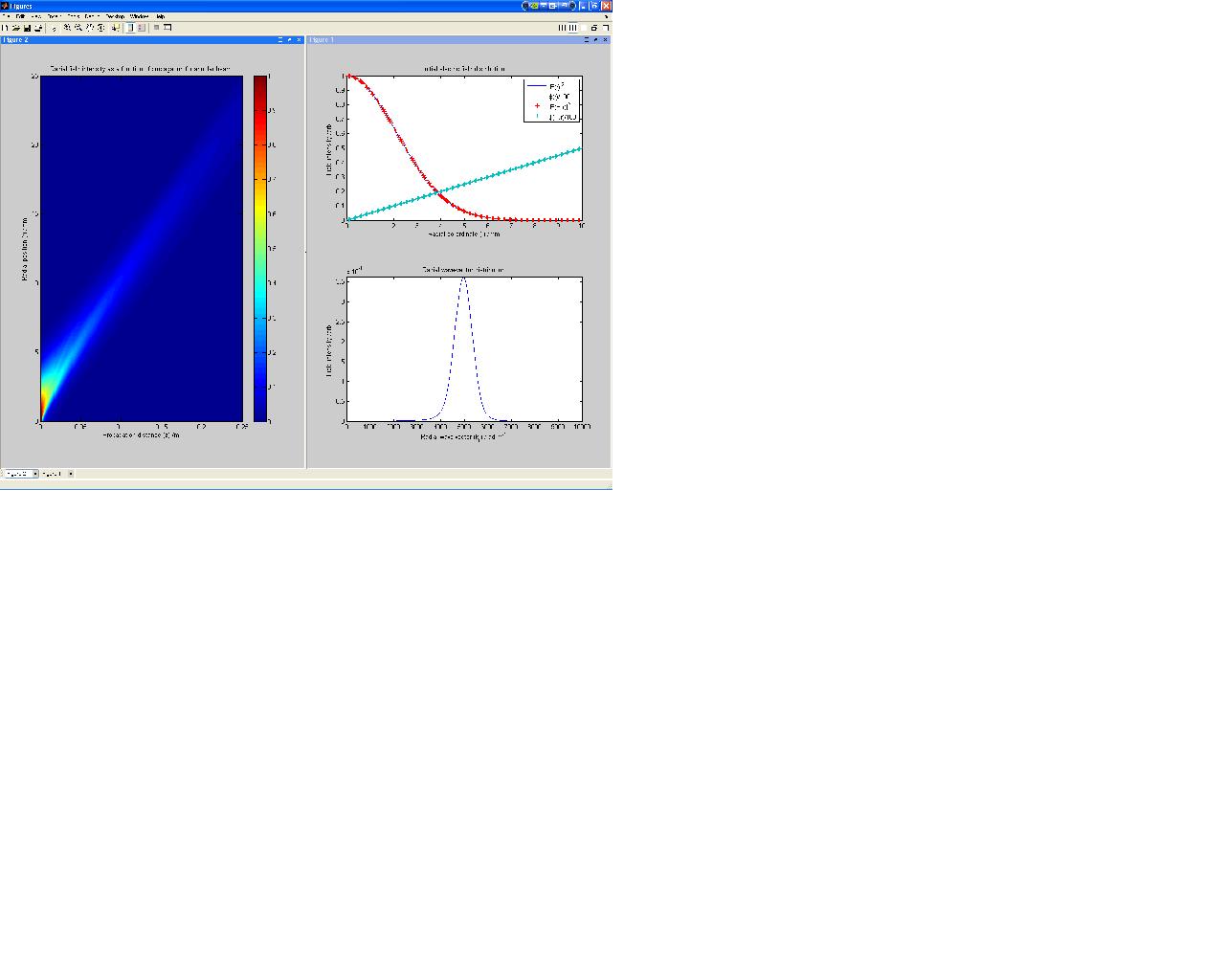Click the colorbar next to the intensity map
The image size is (1225, 980).
(x=260, y=249)
